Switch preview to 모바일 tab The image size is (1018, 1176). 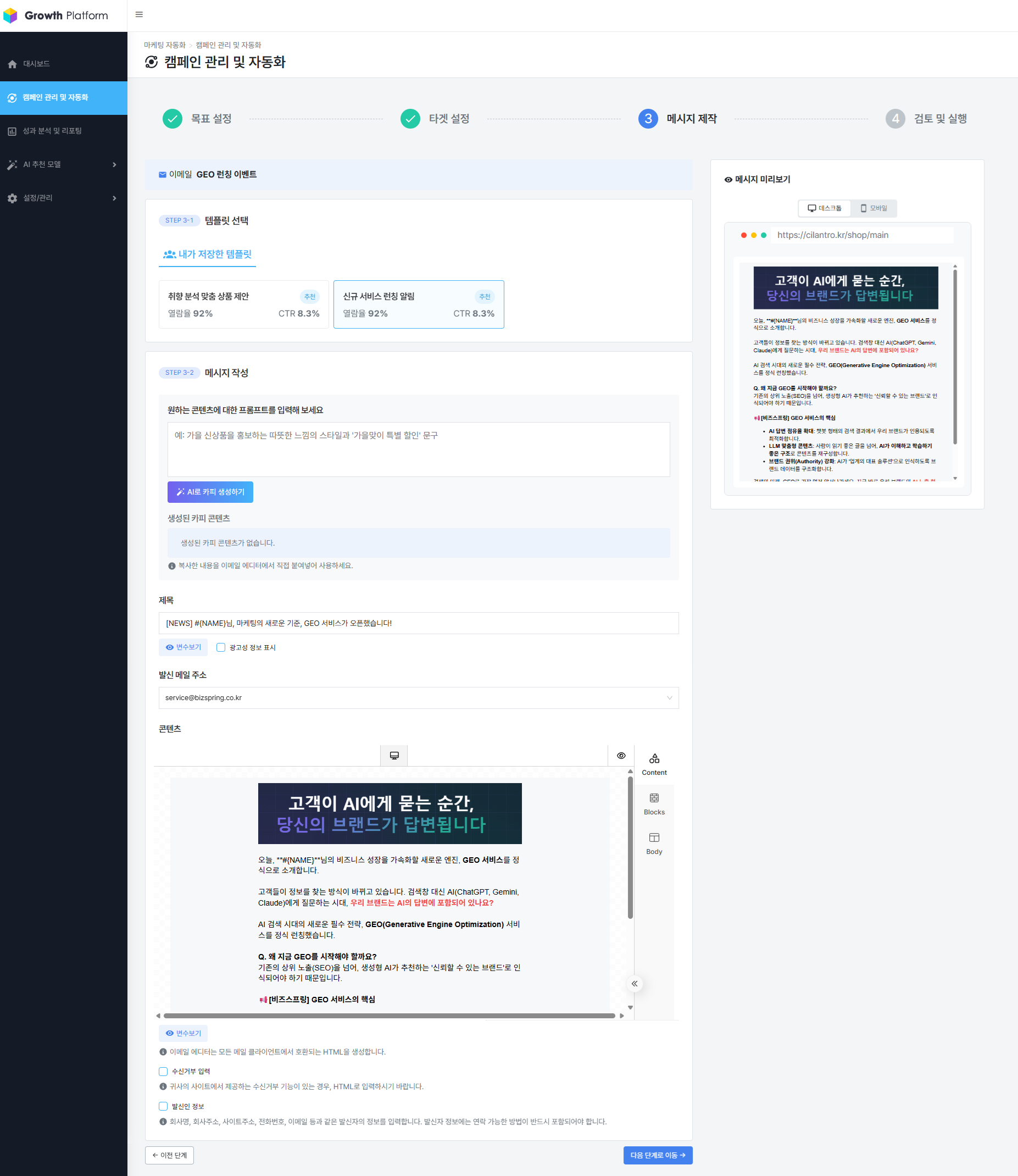point(873,208)
